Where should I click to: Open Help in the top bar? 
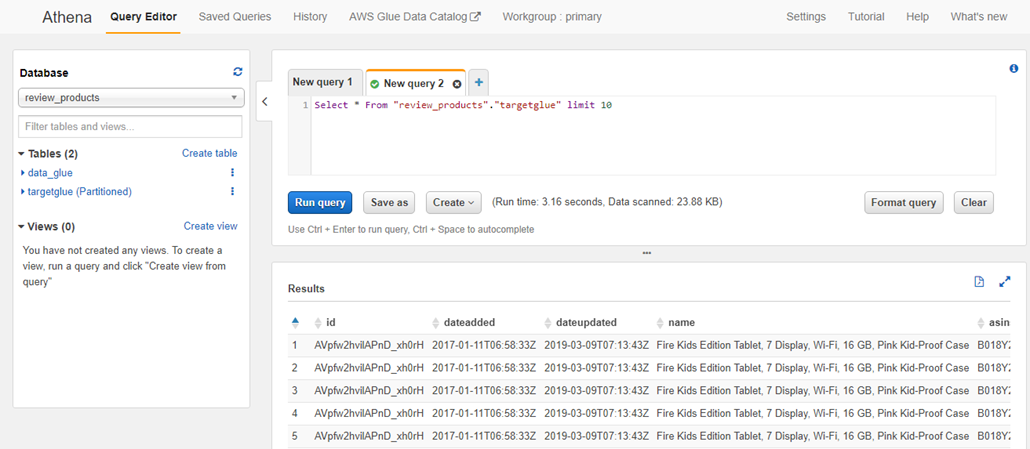pyautogui.click(x=917, y=16)
